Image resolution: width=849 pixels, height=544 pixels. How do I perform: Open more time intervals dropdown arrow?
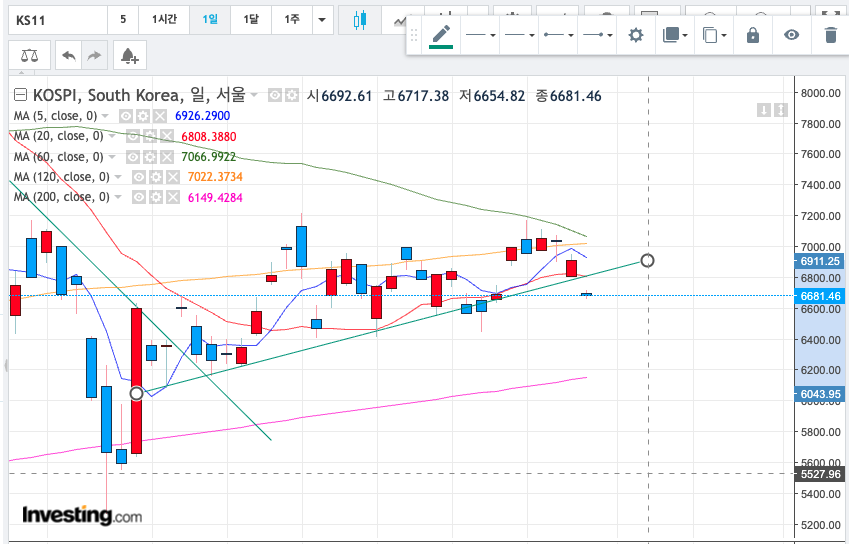(x=322, y=21)
